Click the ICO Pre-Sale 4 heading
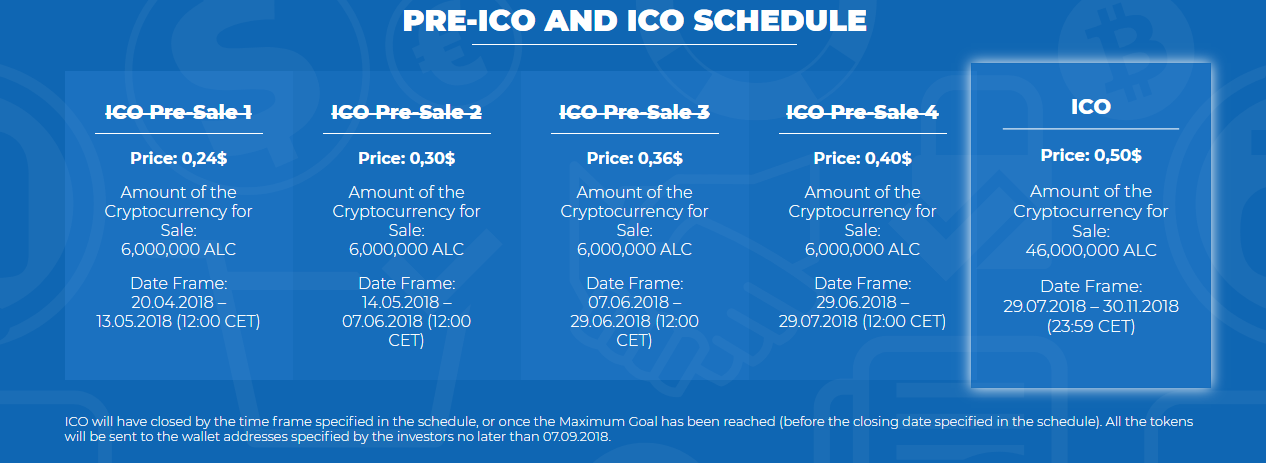This screenshot has width=1266, height=463. coord(862,112)
